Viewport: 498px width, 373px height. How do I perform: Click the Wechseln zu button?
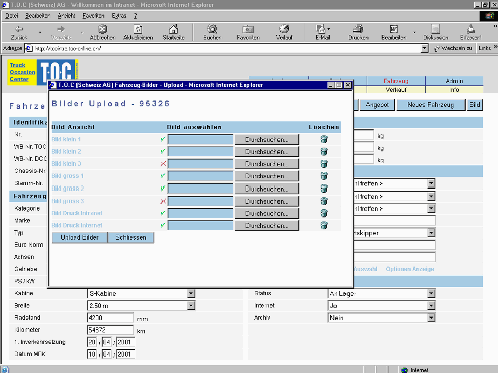tap(453, 48)
